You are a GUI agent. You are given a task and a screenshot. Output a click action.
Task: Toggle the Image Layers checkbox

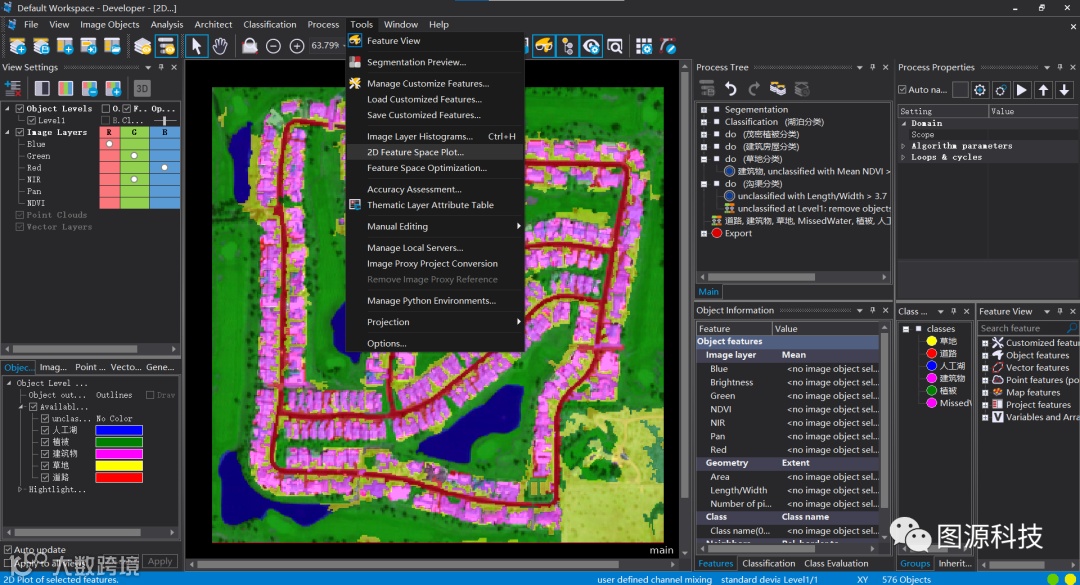pyautogui.click(x=19, y=132)
